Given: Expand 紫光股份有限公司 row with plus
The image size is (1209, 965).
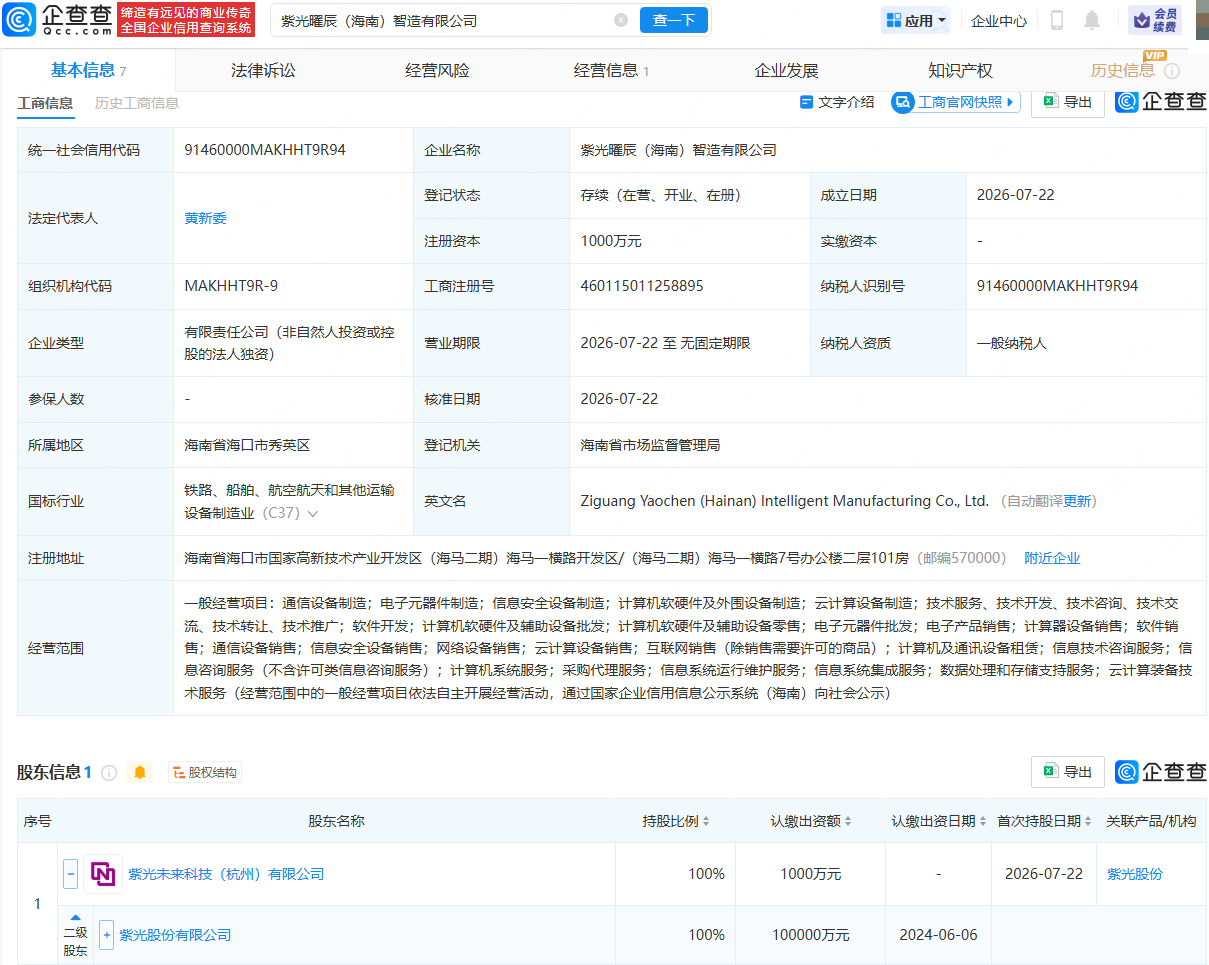Looking at the screenshot, I should [x=106, y=935].
